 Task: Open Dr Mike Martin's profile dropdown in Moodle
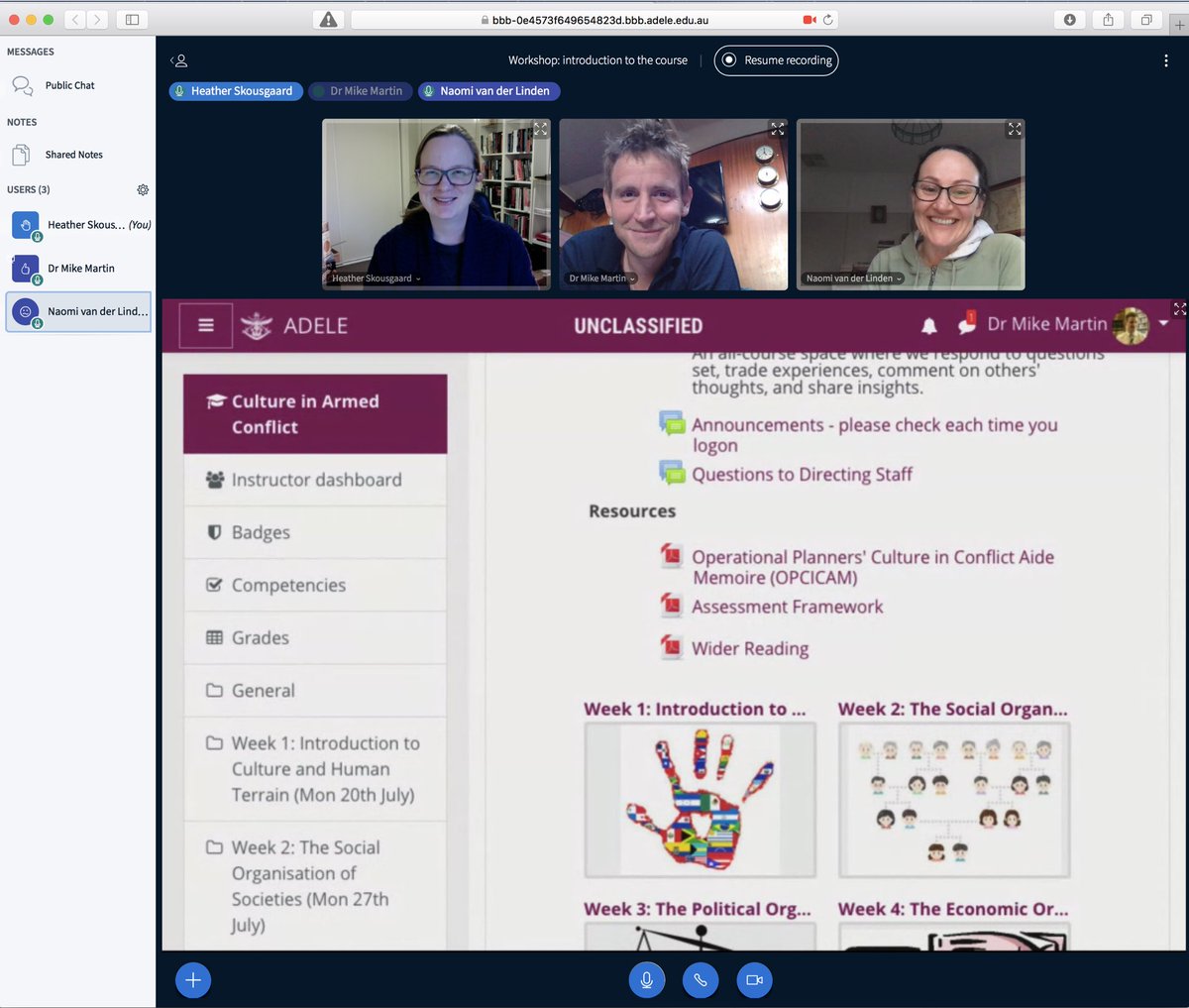coord(1163,323)
